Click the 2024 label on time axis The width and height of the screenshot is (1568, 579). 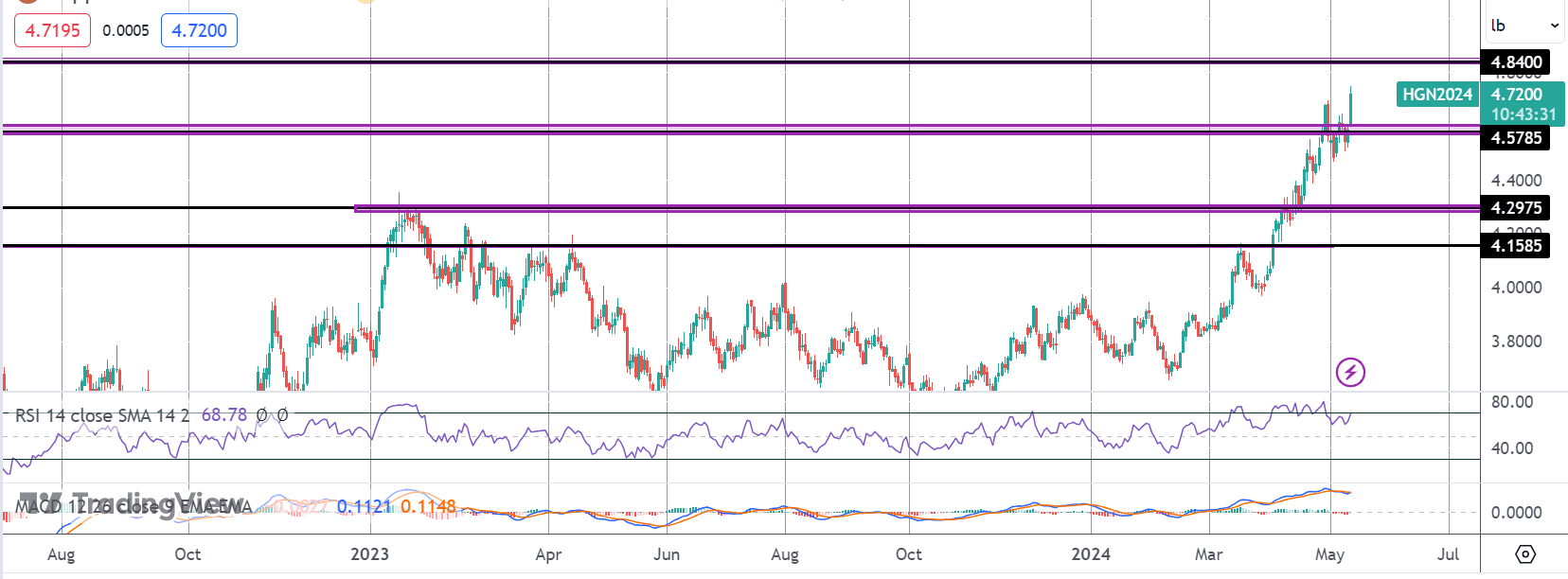coord(1091,554)
